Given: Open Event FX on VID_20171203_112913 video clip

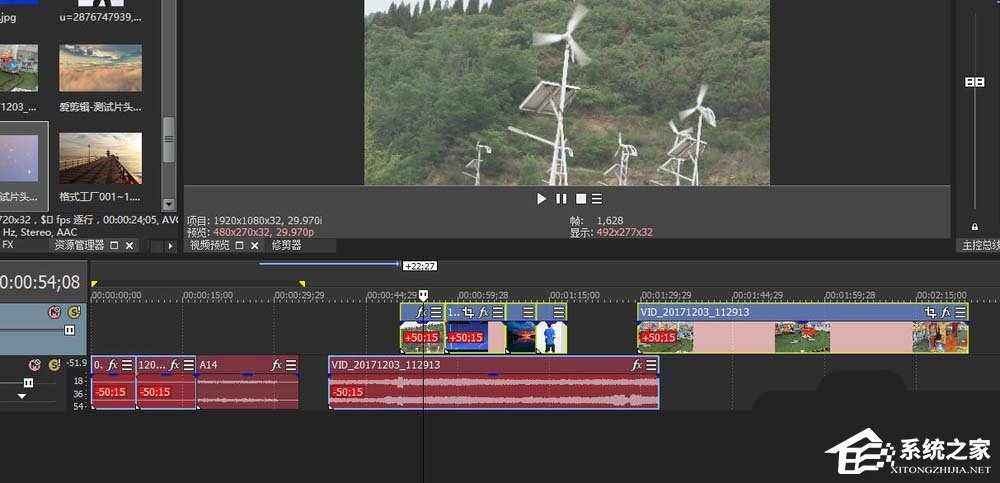Looking at the screenshot, I should (946, 312).
